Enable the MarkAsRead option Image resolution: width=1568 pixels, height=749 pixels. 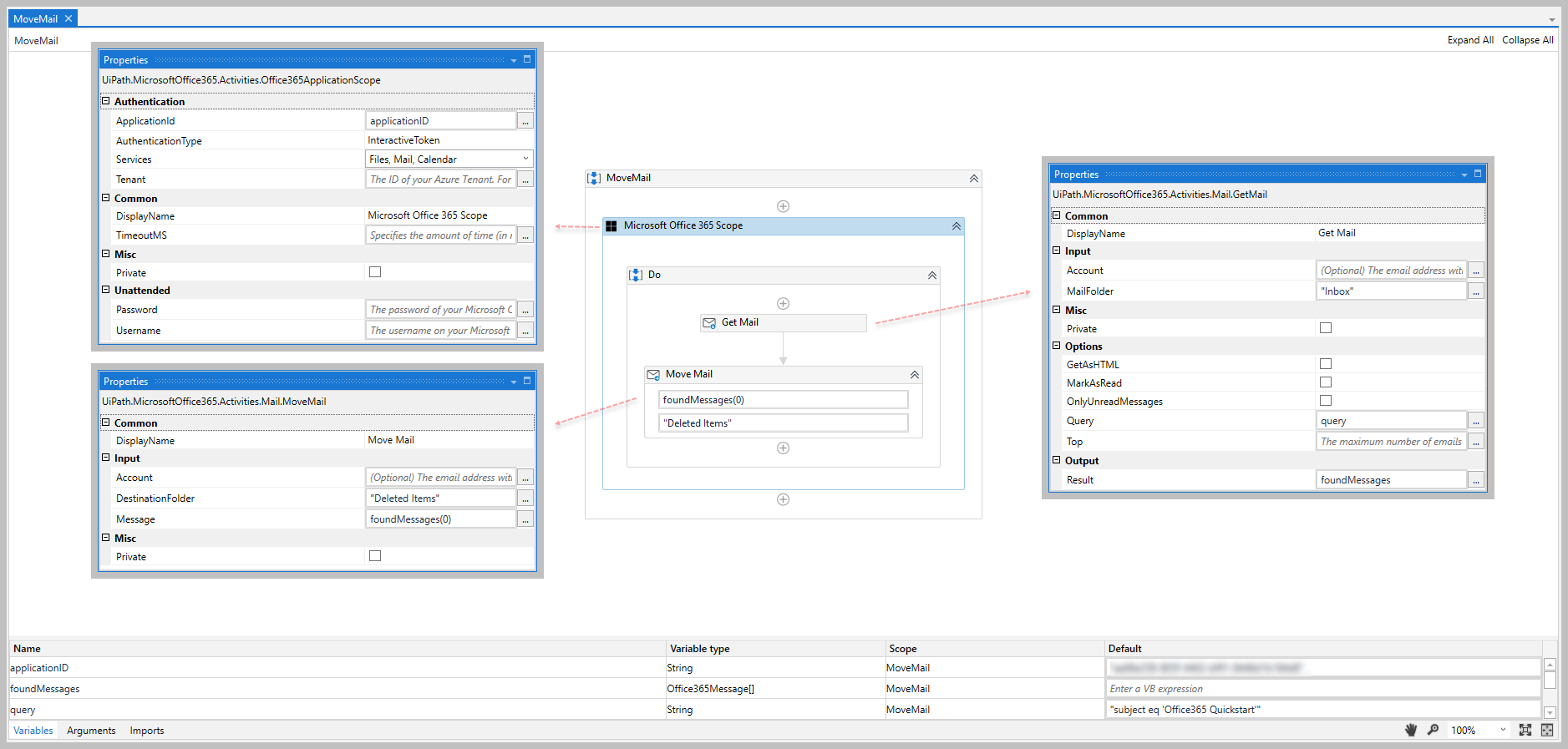coord(1326,382)
